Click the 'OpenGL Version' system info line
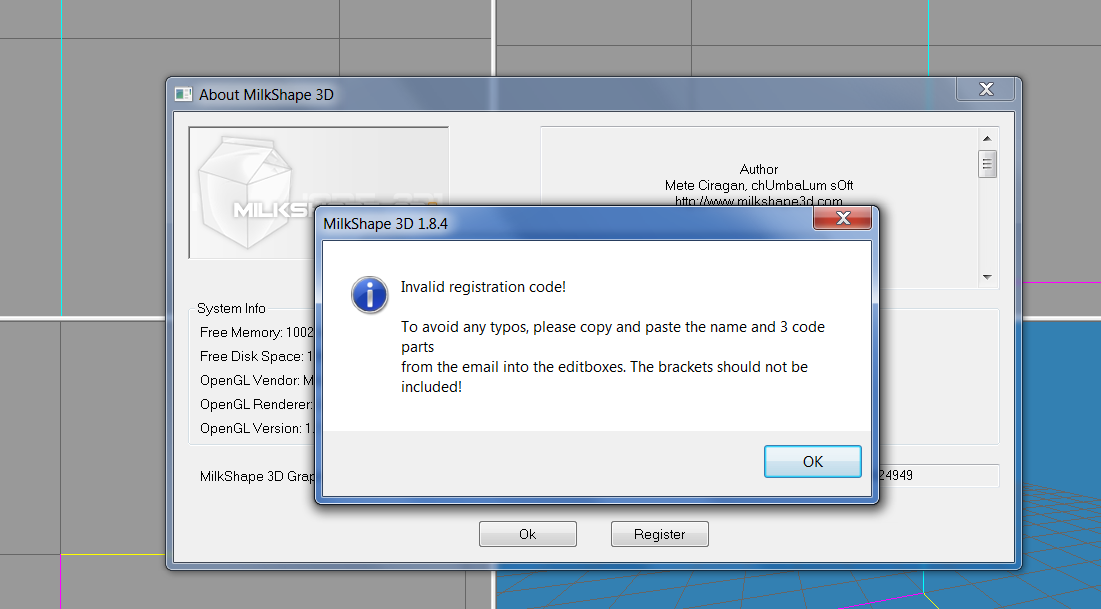This screenshot has width=1101, height=609. pos(256,428)
